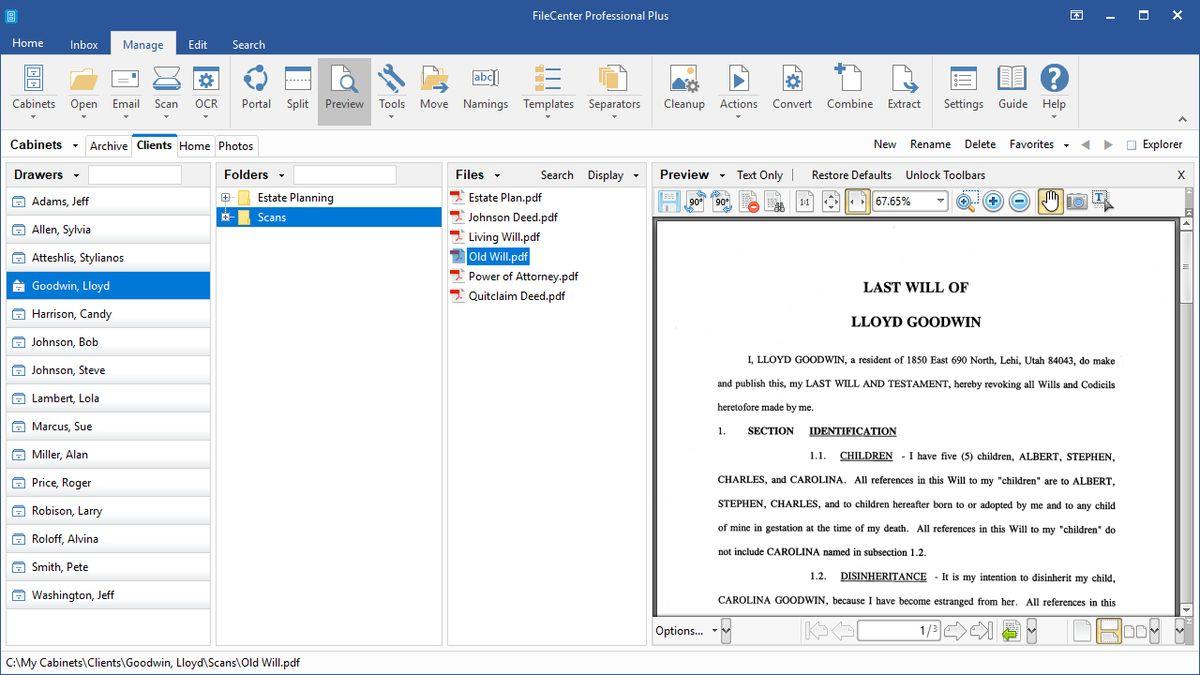The height and width of the screenshot is (675, 1200).
Task: Click the Drawers filter input field
Action: [x=135, y=175]
